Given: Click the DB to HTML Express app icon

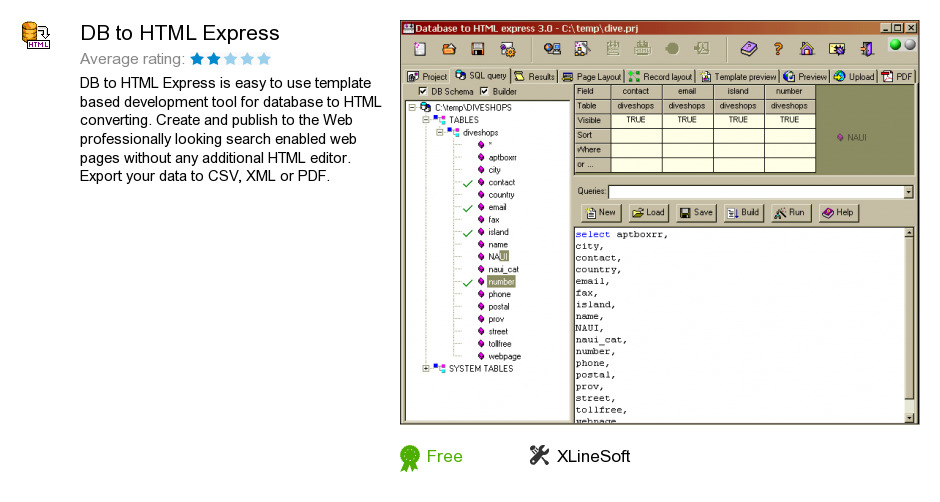Looking at the screenshot, I should point(36,35).
